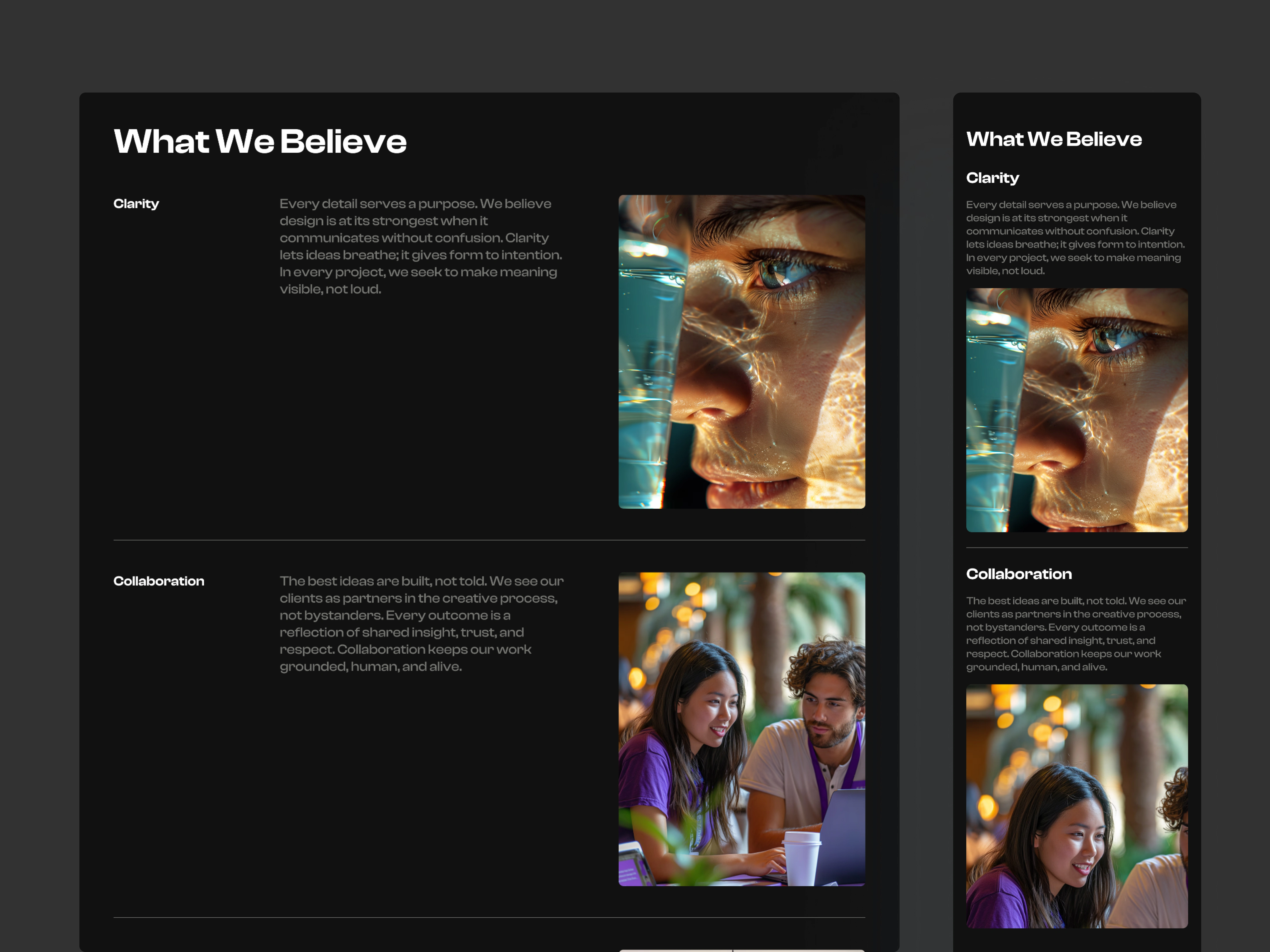1270x952 pixels.
Task: Open the eye close-up image in wide panel
Action: pos(741,352)
